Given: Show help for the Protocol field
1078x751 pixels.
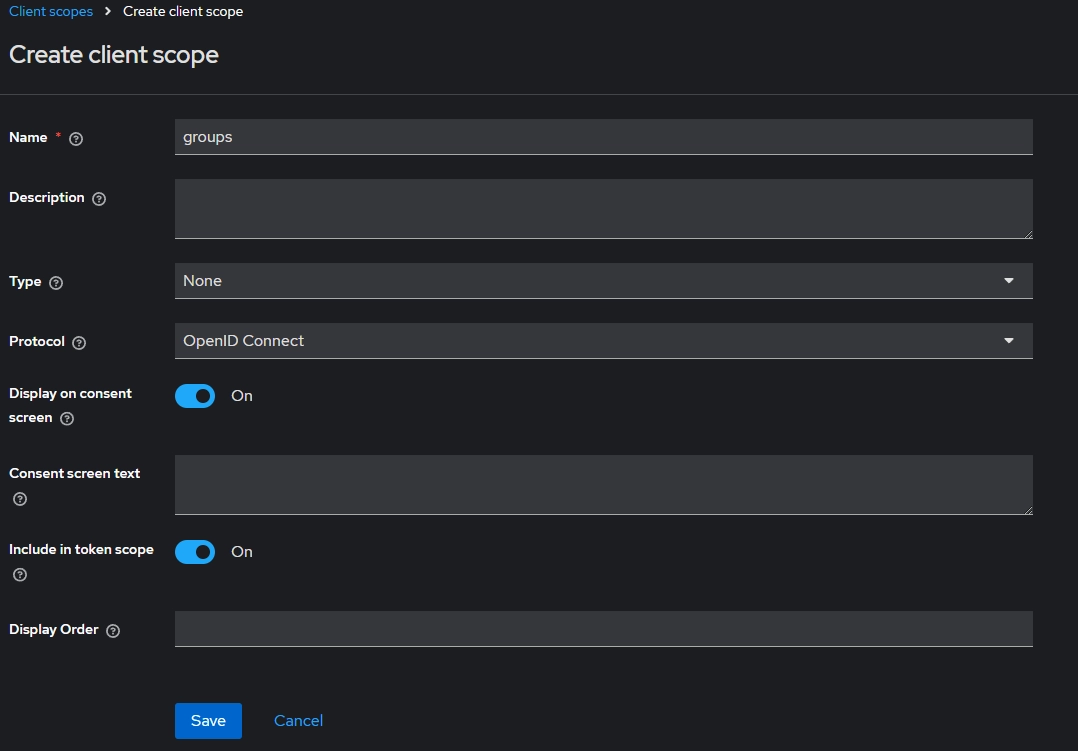Looking at the screenshot, I should [x=79, y=343].
